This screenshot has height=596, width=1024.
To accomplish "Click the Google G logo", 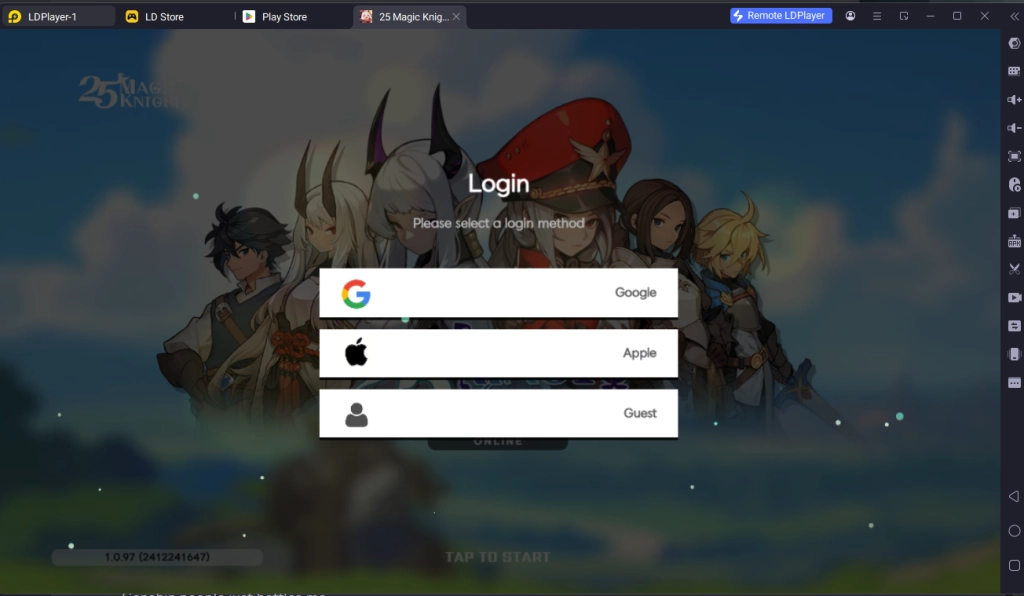I will 356,294.
